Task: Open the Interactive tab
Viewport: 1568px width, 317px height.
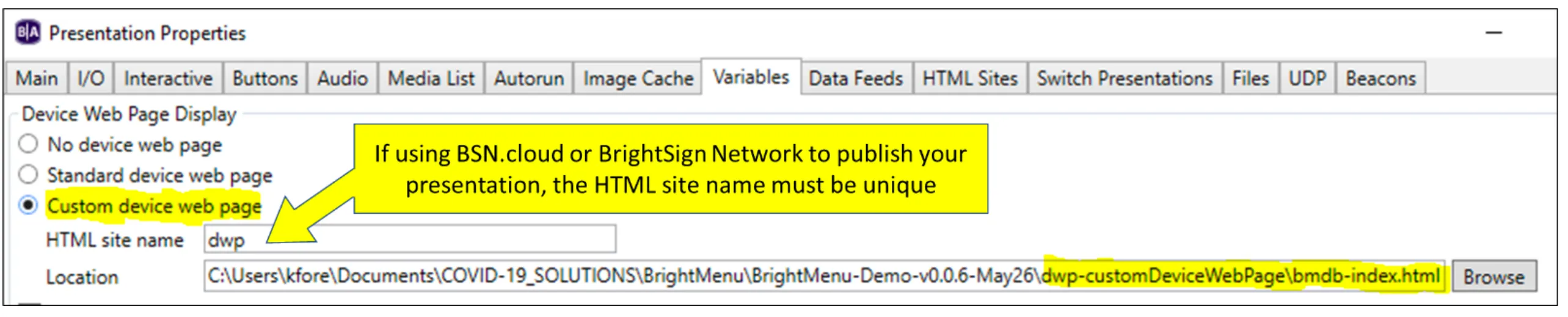Action: click(x=168, y=78)
